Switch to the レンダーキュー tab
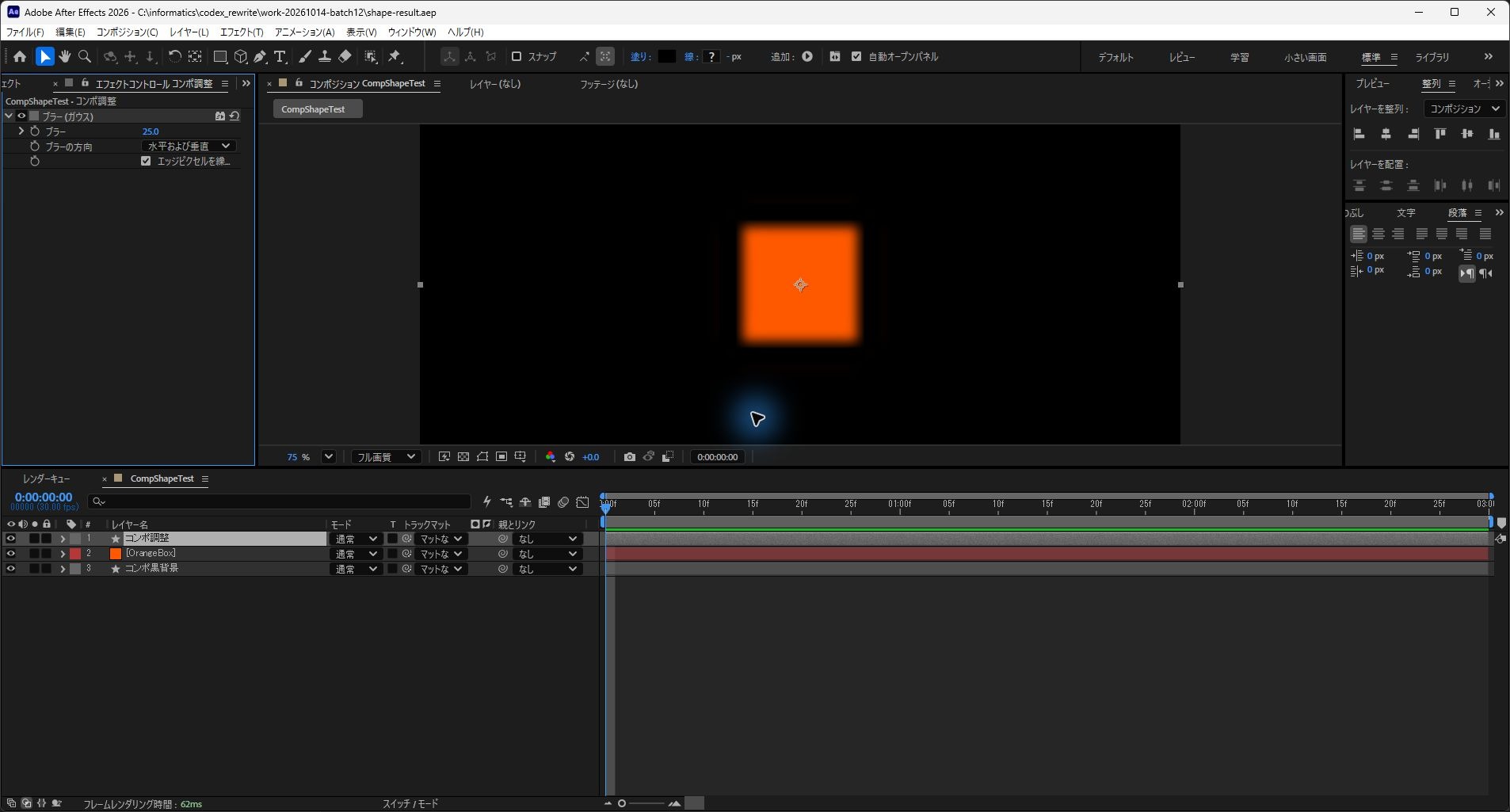 [x=46, y=478]
